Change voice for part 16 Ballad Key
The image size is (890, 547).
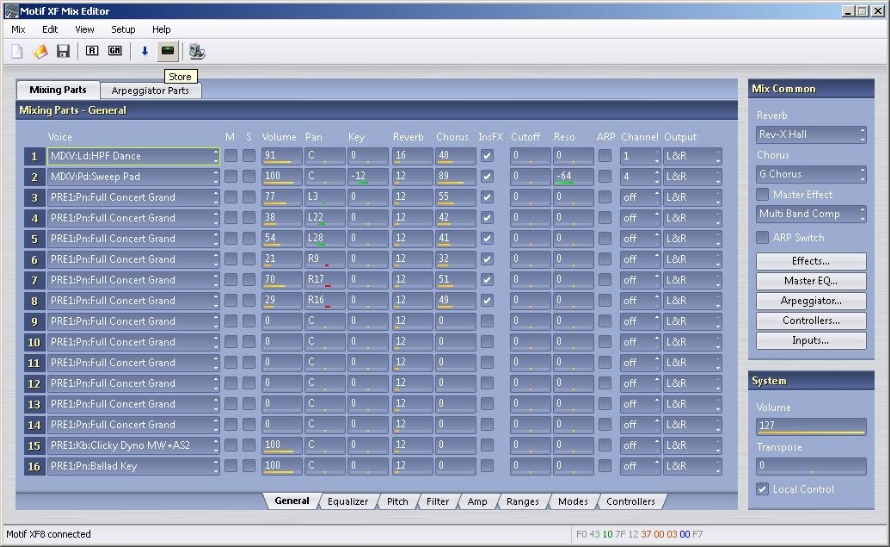click(133, 466)
